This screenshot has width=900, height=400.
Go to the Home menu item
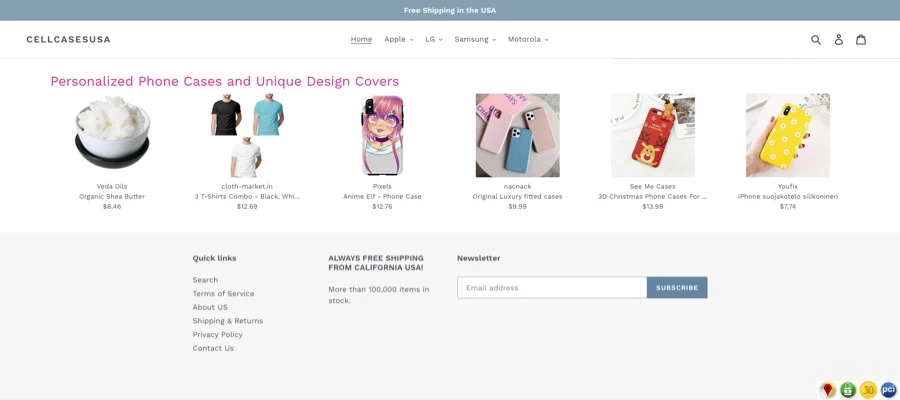point(361,40)
